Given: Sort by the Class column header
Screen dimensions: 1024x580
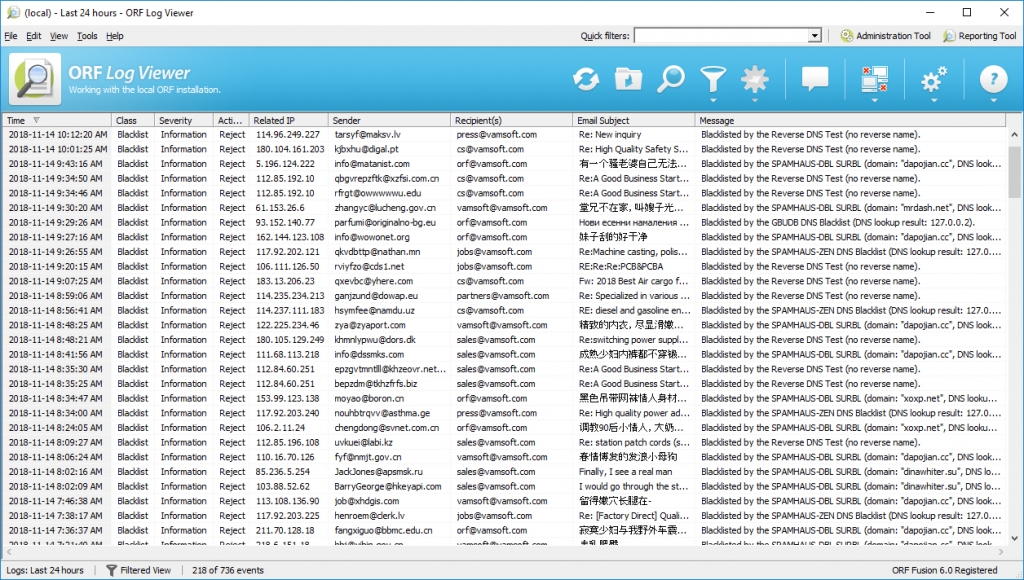Looking at the screenshot, I should (133, 120).
